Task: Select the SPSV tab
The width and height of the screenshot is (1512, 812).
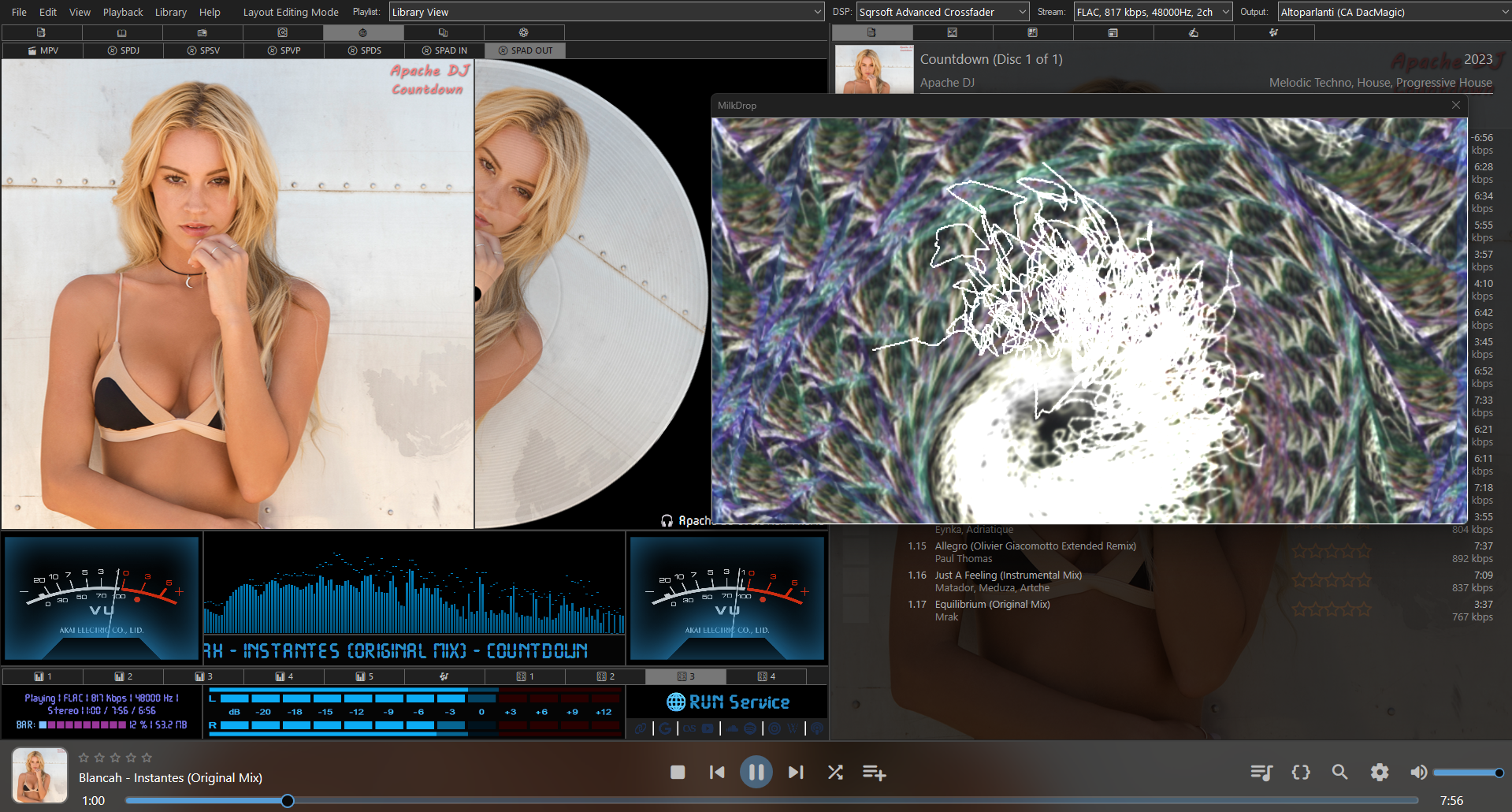Action: pos(203,50)
